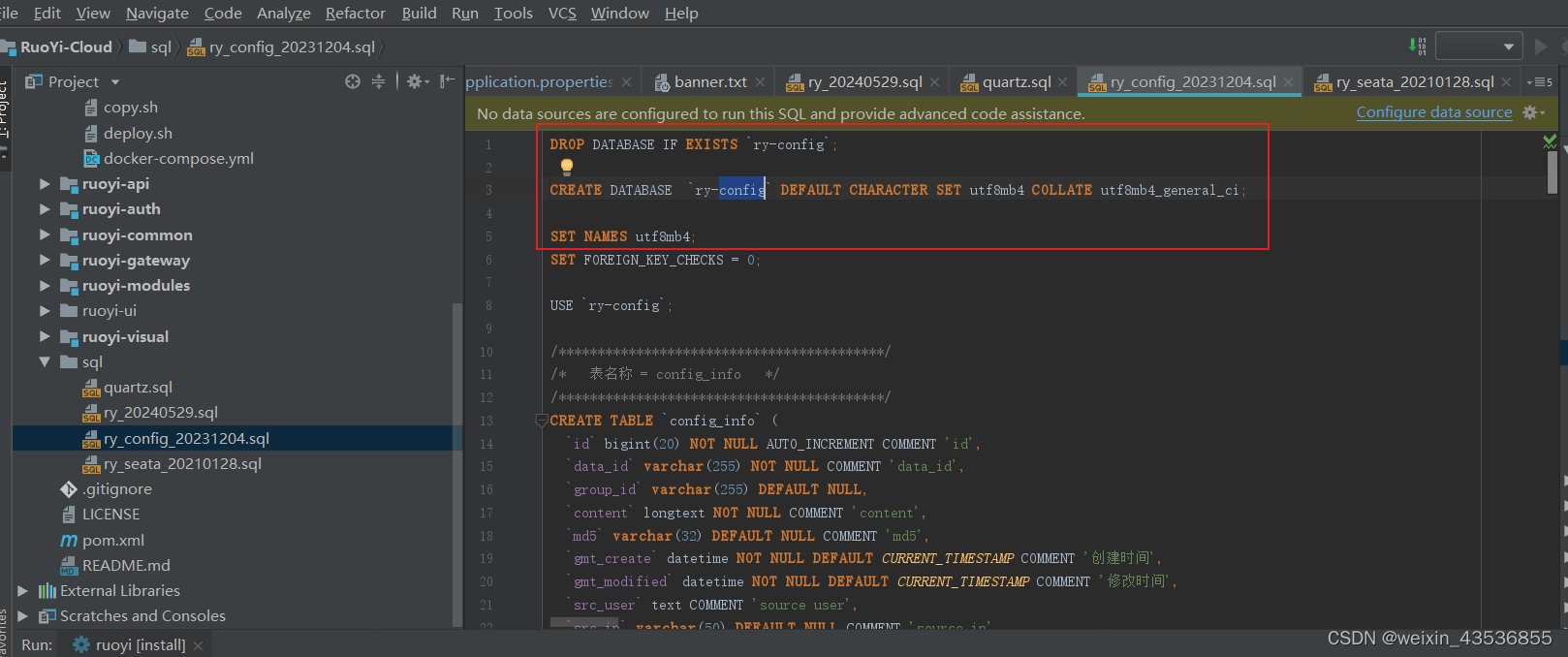Close ruoyi [install] run tab
Screen dimensions: 1568x657
(x=198, y=645)
